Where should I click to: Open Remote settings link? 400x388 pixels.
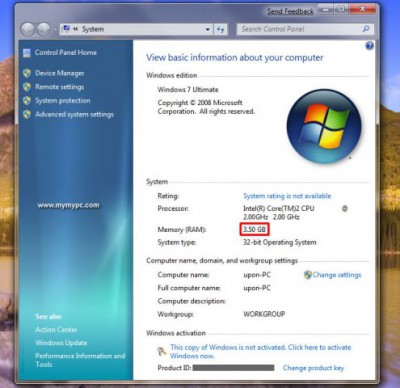(x=60, y=87)
